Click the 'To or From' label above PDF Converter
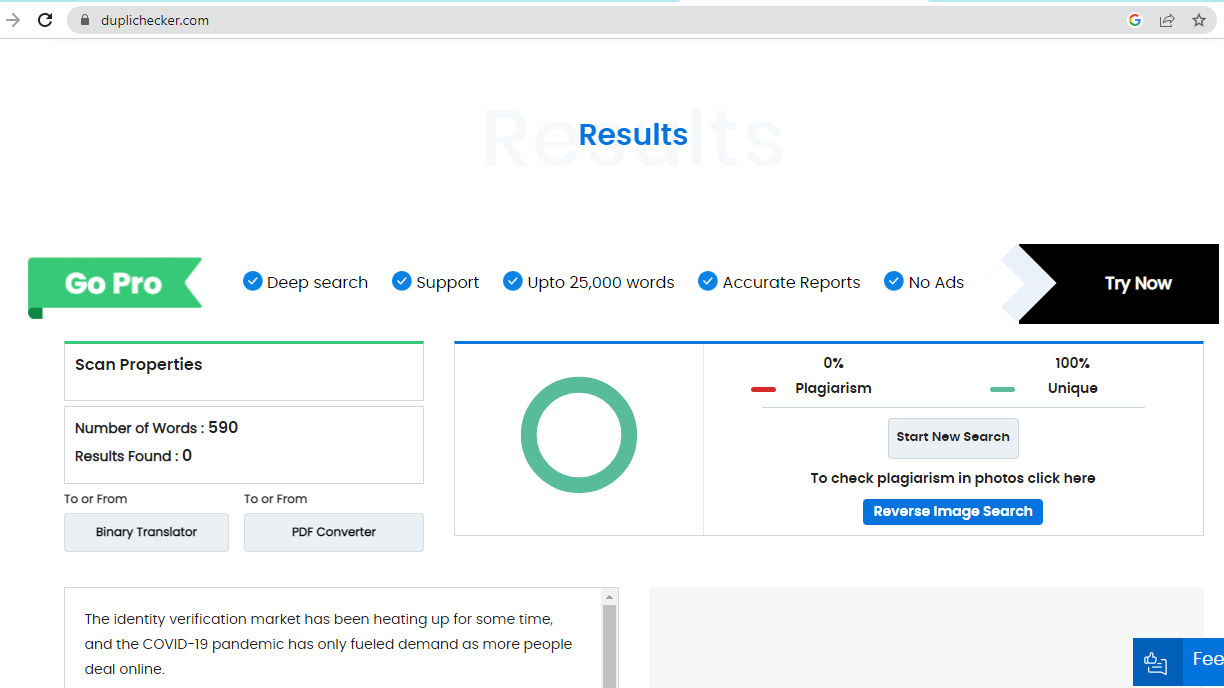Screen dimensions: 1224x688 pyautogui.click(x=276, y=499)
